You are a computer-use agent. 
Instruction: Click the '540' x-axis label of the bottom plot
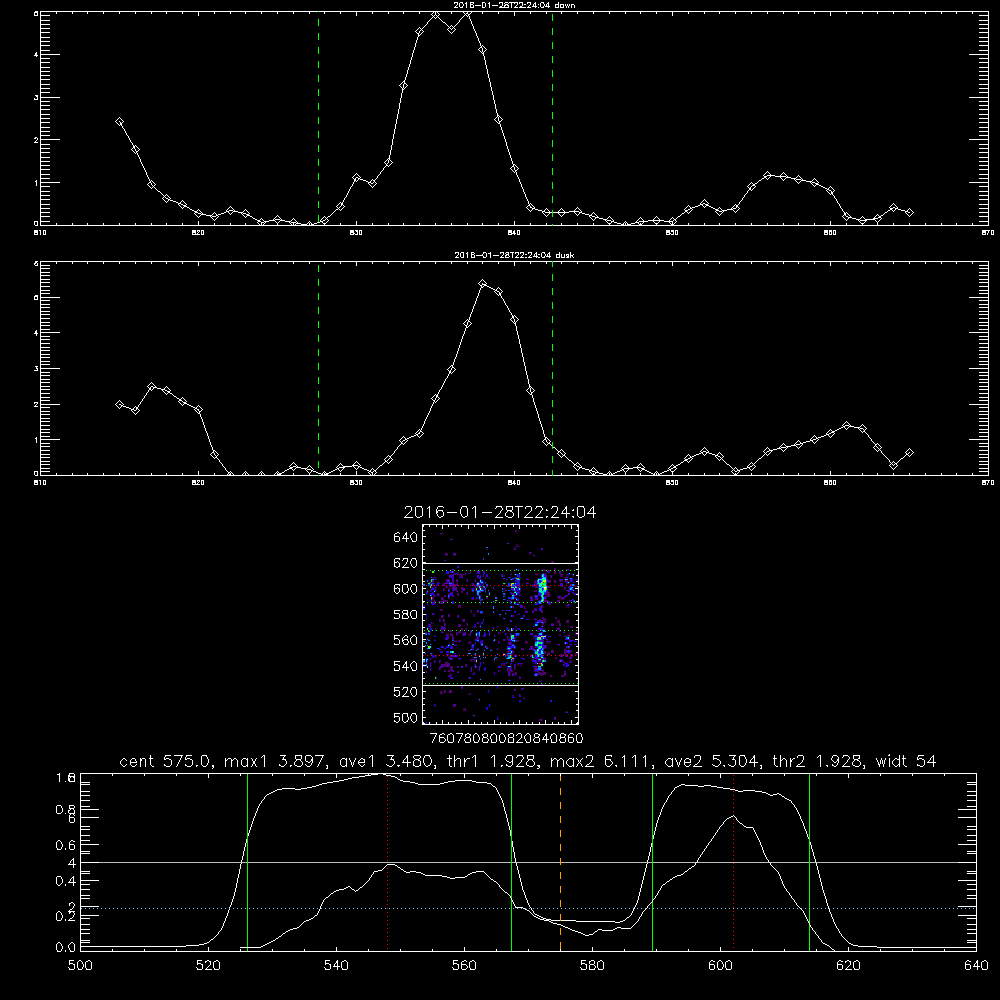pyautogui.click(x=336, y=966)
